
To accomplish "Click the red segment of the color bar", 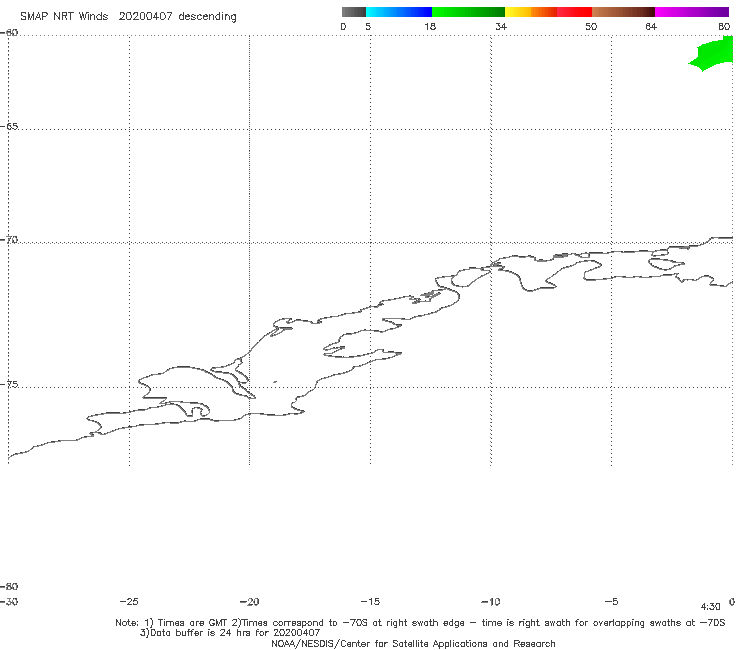I will (x=574, y=12).
